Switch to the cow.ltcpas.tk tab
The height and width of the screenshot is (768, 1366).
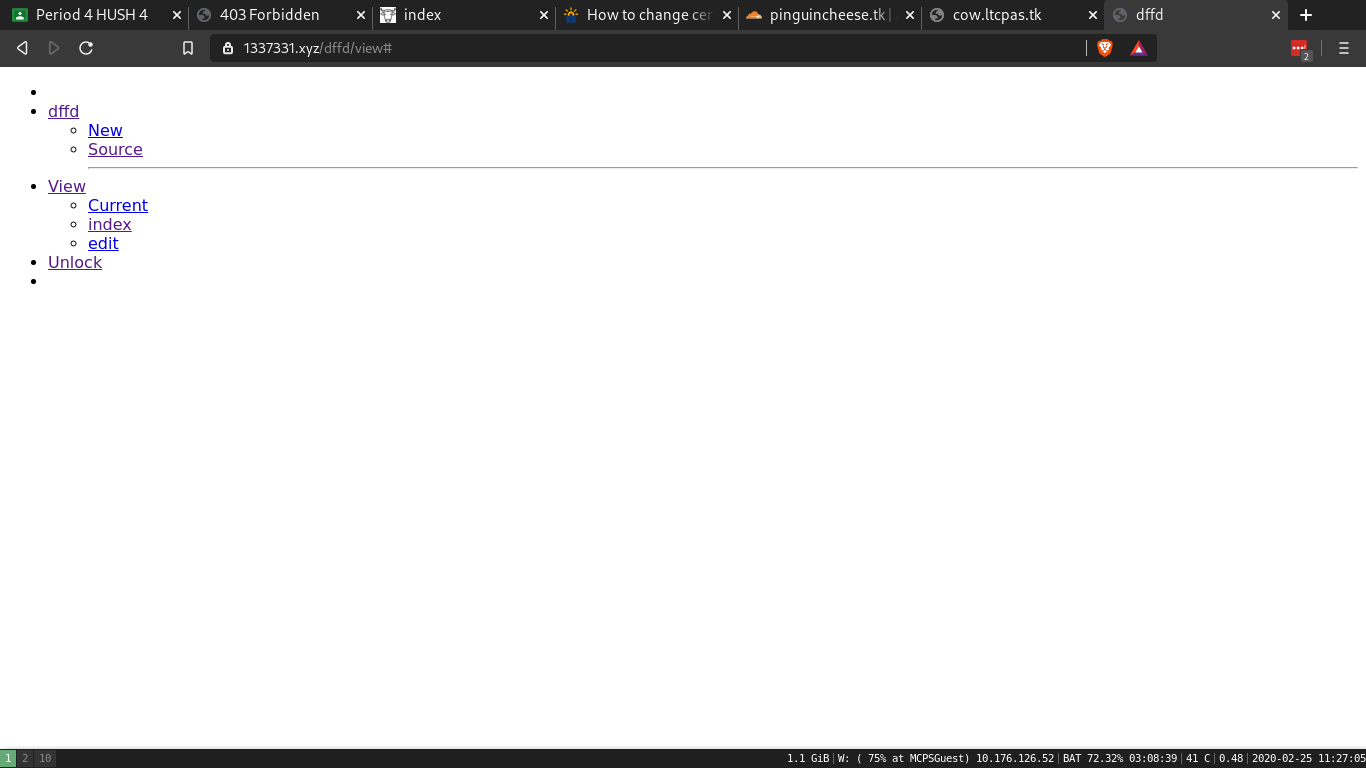997,15
